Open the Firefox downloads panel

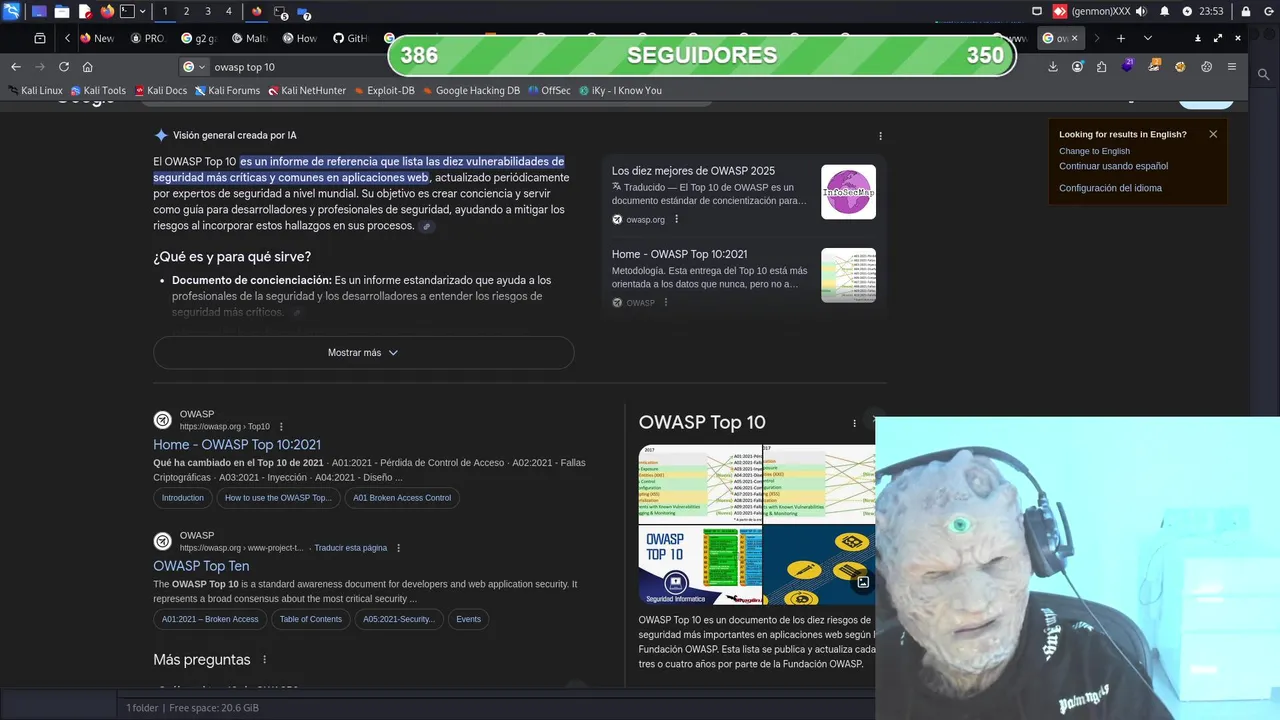1053,67
